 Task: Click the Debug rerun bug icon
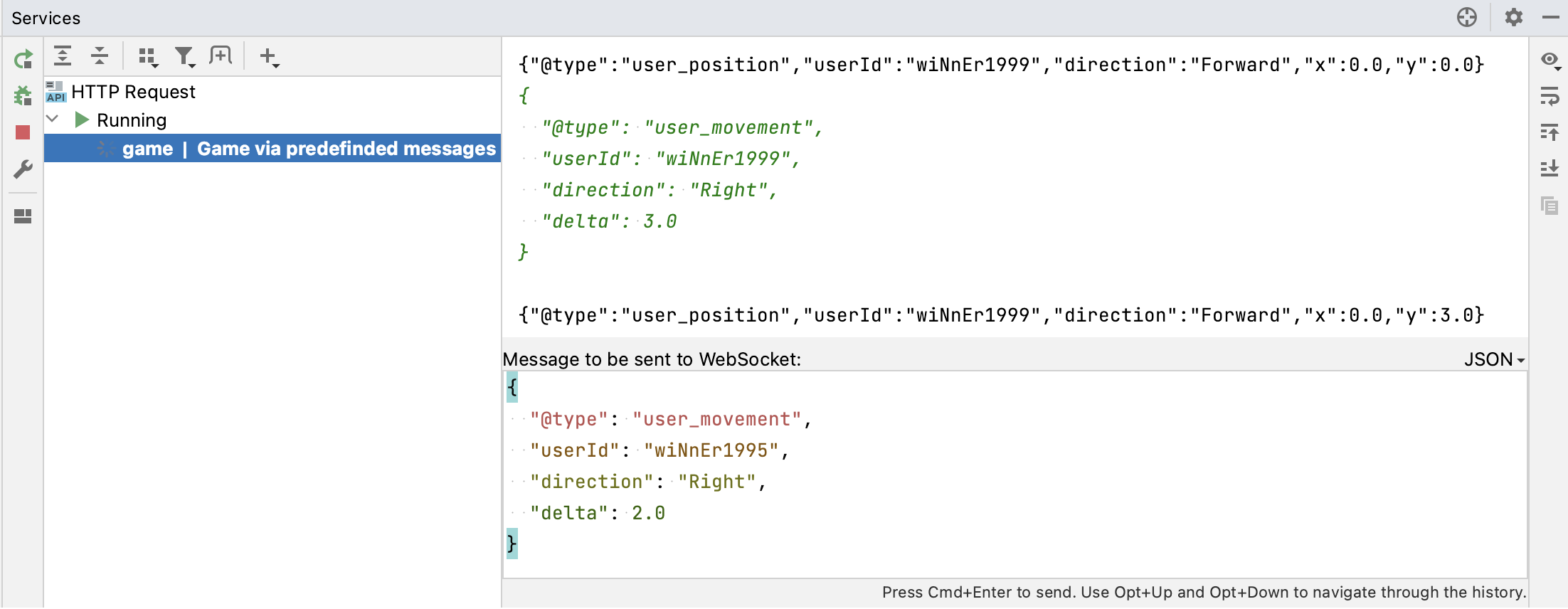point(23,95)
